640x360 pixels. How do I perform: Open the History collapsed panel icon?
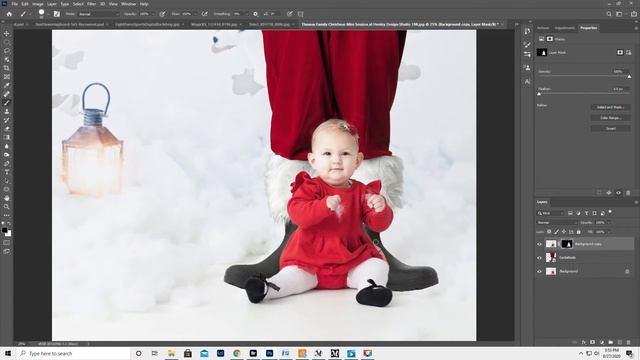(x=527, y=31)
